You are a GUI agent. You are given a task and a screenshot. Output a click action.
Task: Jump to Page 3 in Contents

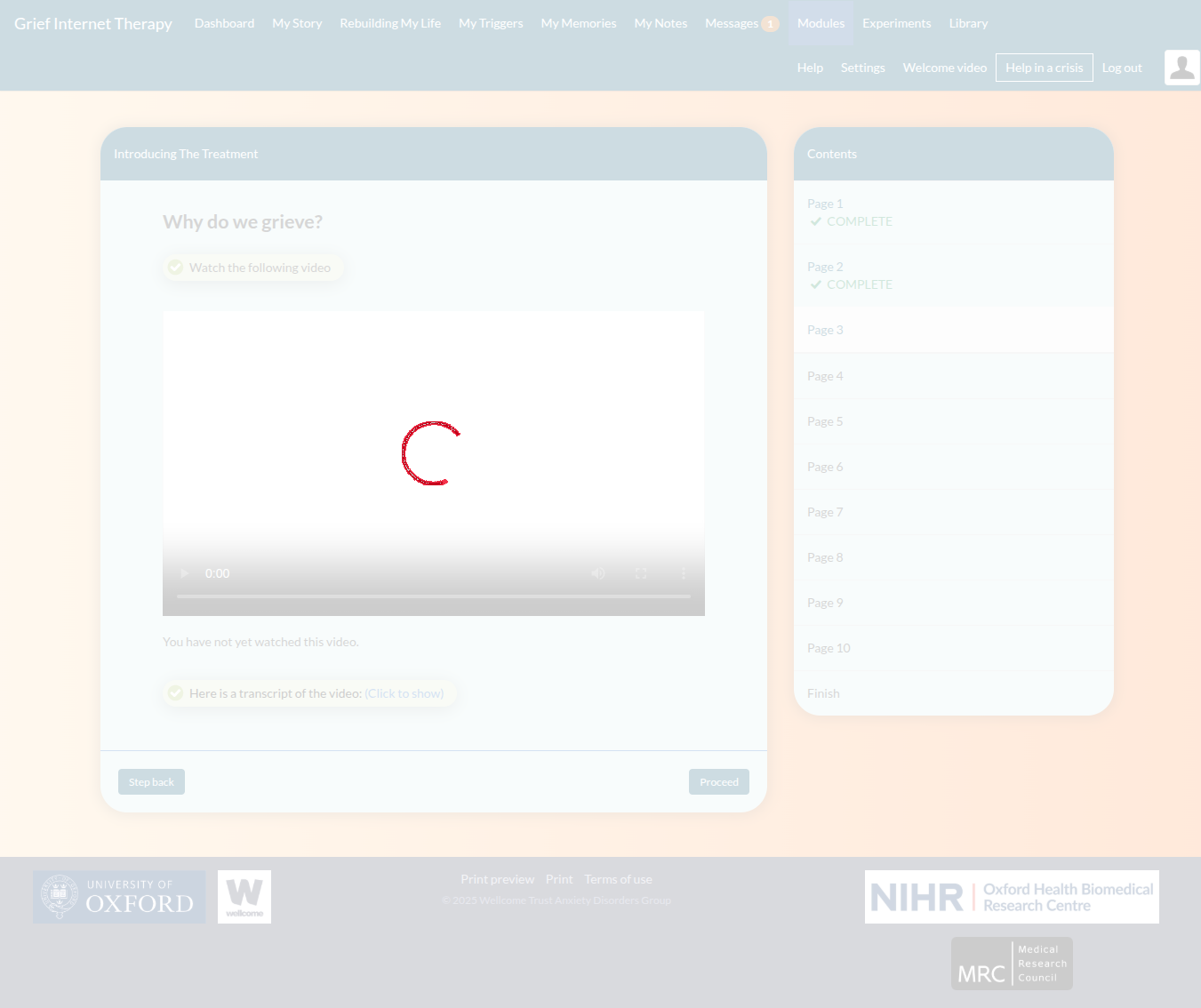click(825, 330)
